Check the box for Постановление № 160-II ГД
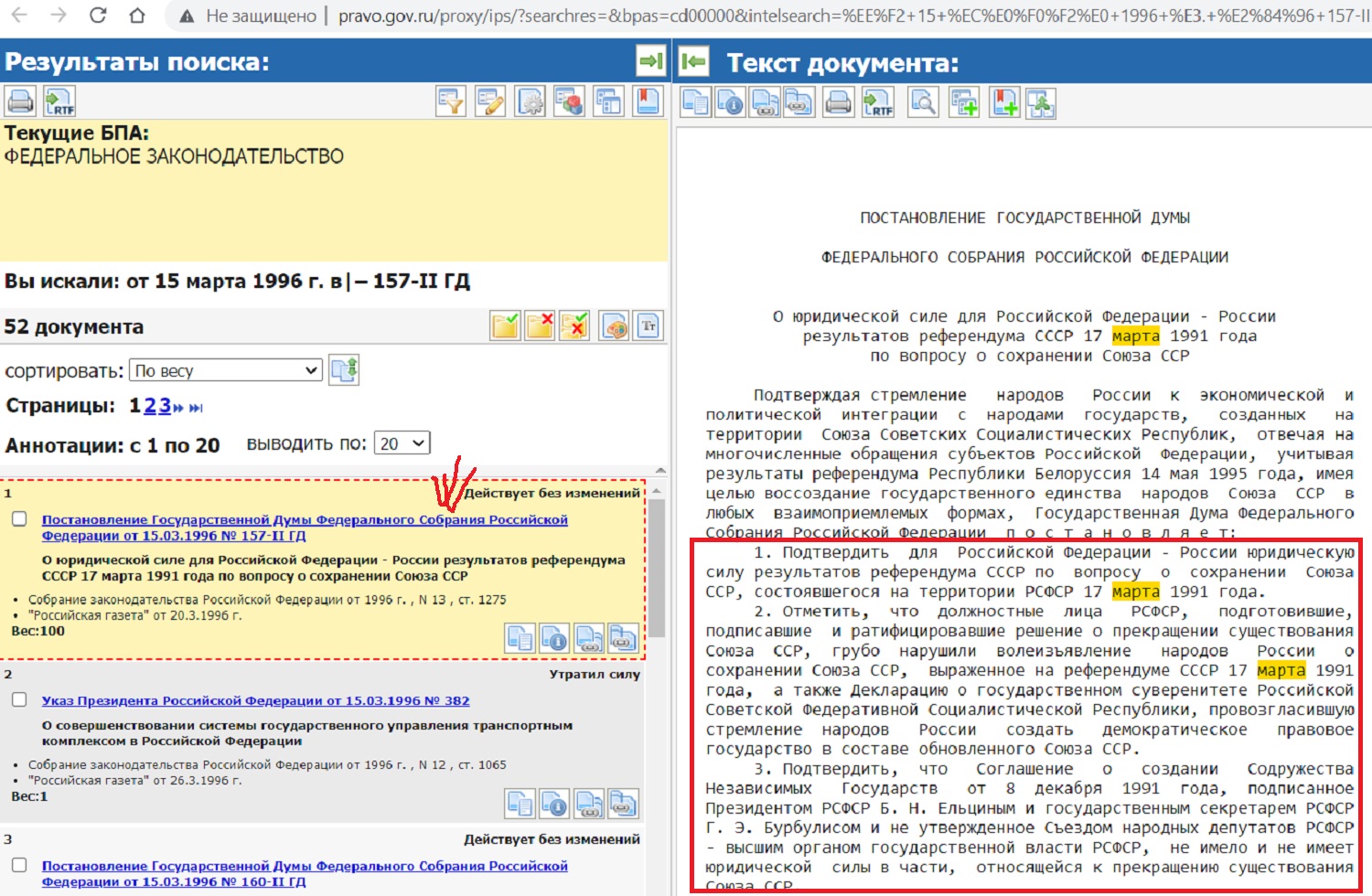 pos(19,864)
